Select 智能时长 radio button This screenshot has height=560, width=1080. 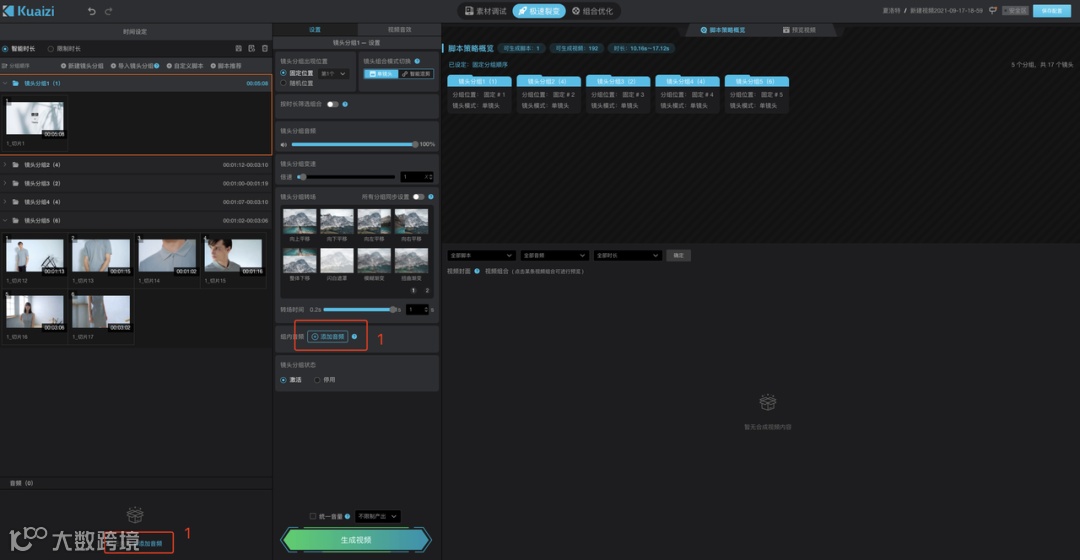pos(5,49)
